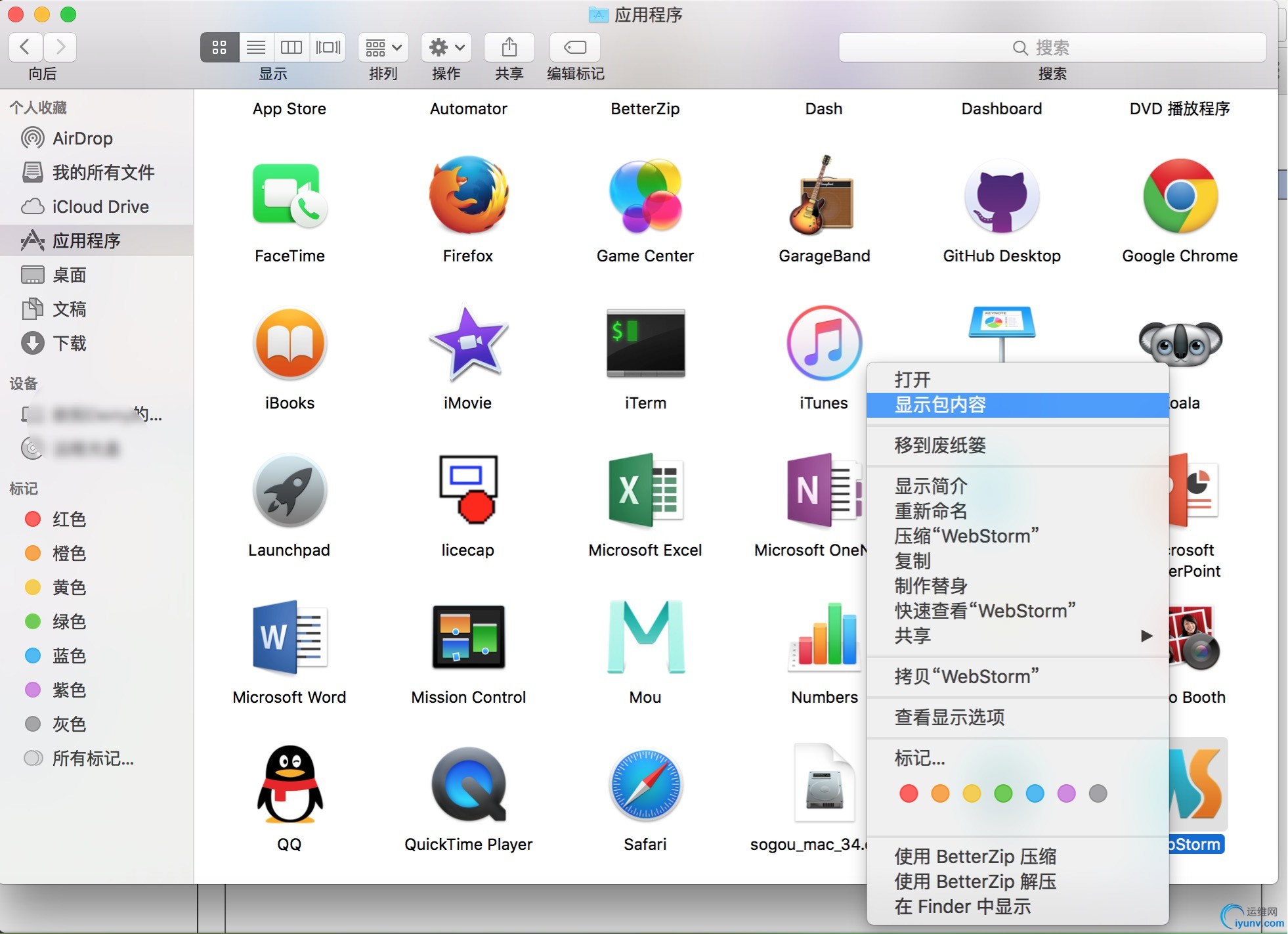
Task: Open the FaceTime app icon
Action: [x=290, y=196]
